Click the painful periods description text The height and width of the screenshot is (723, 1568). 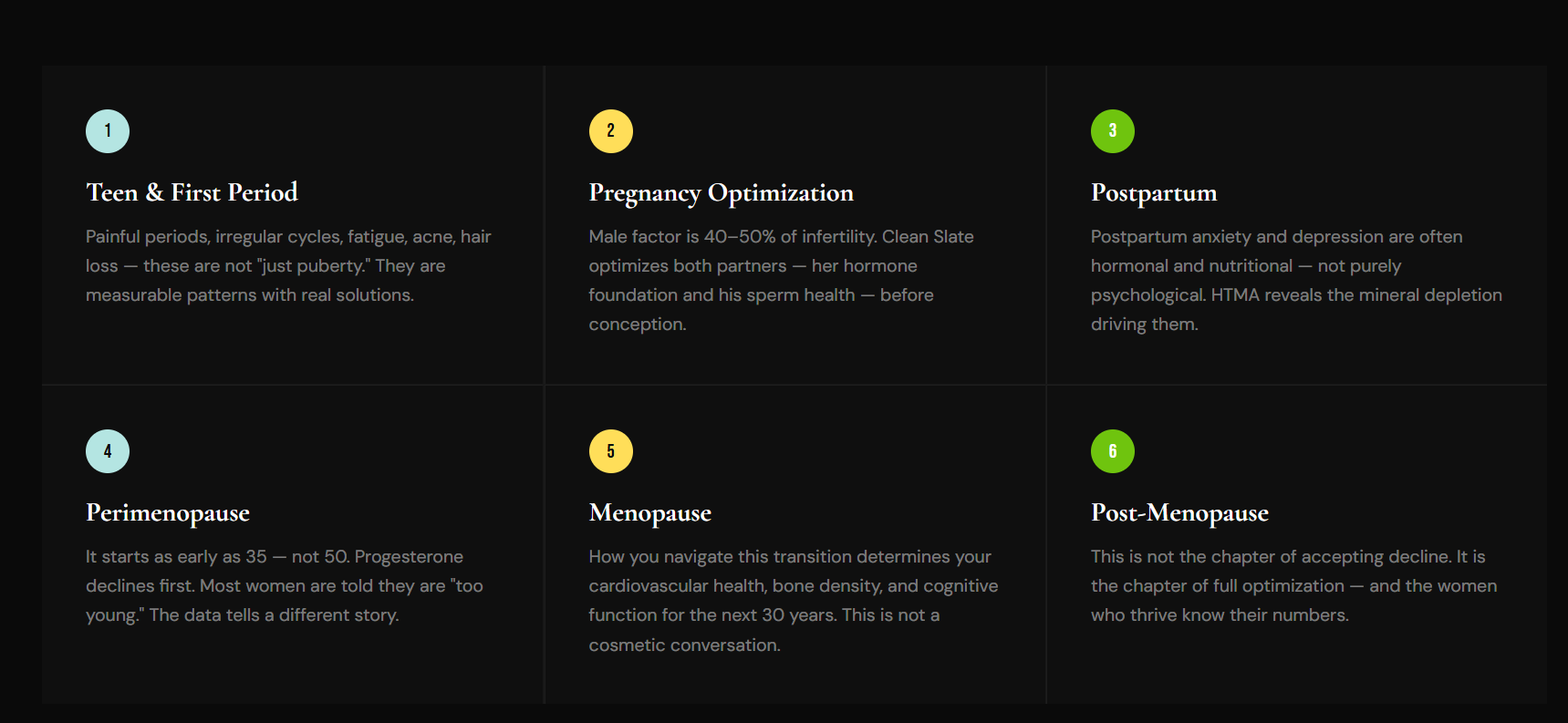(288, 265)
